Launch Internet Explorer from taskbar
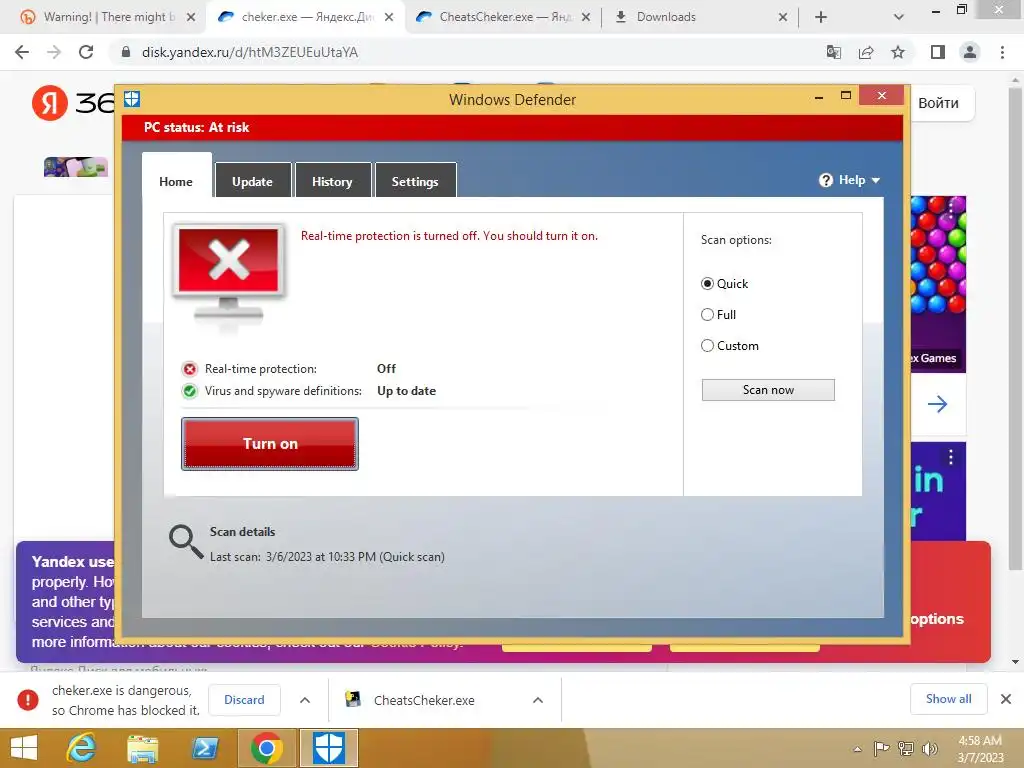 tap(81, 748)
